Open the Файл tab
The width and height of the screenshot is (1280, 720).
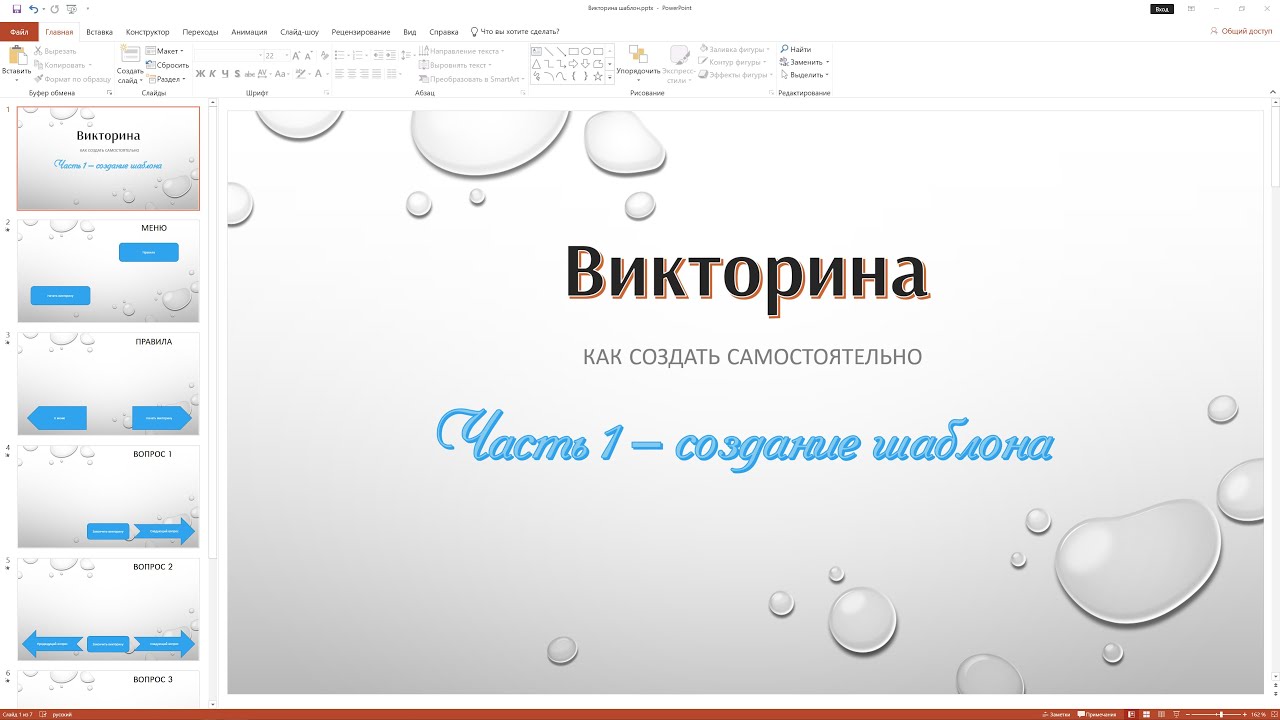pos(19,32)
